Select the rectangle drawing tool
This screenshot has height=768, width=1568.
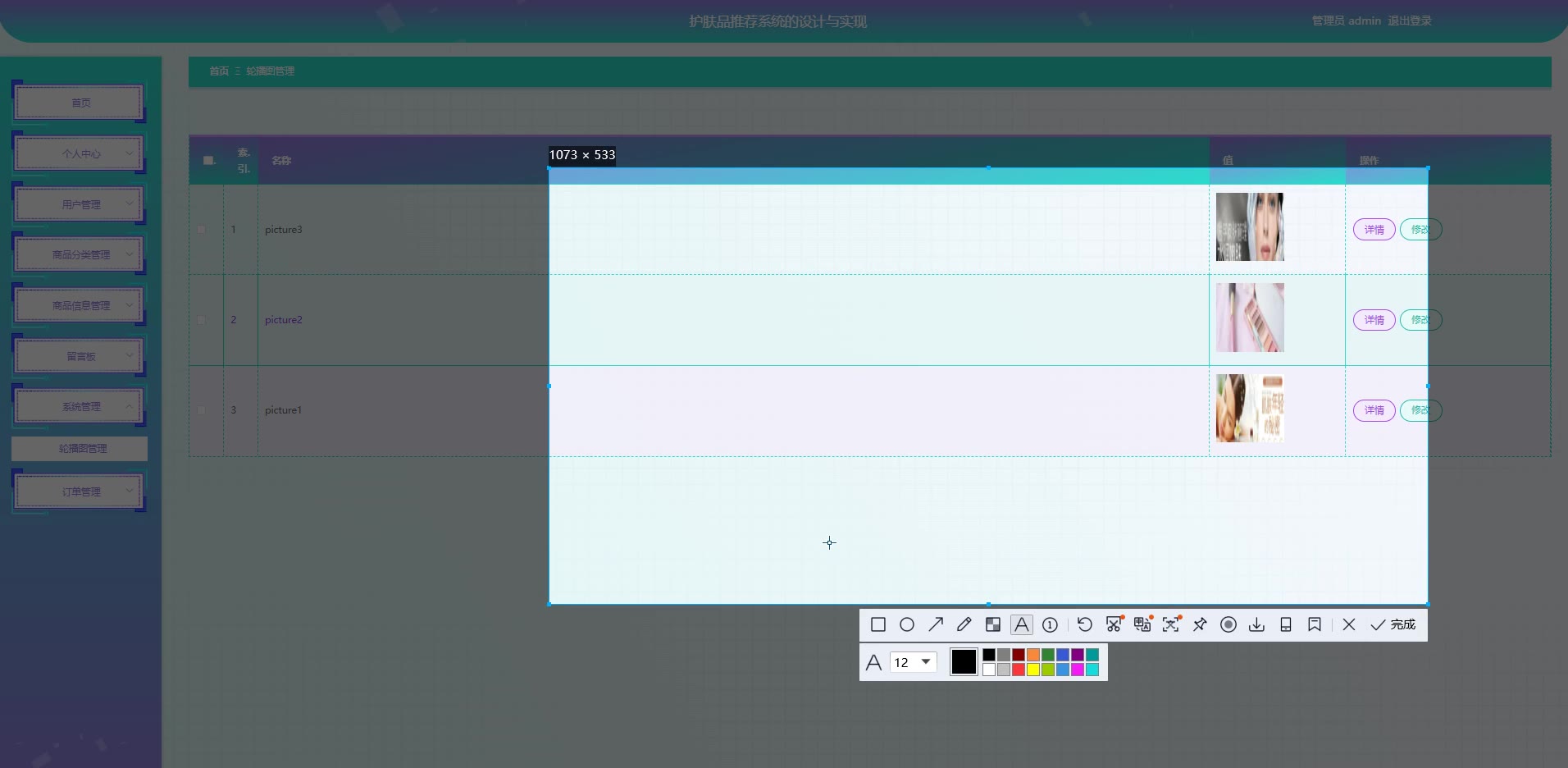(x=877, y=624)
